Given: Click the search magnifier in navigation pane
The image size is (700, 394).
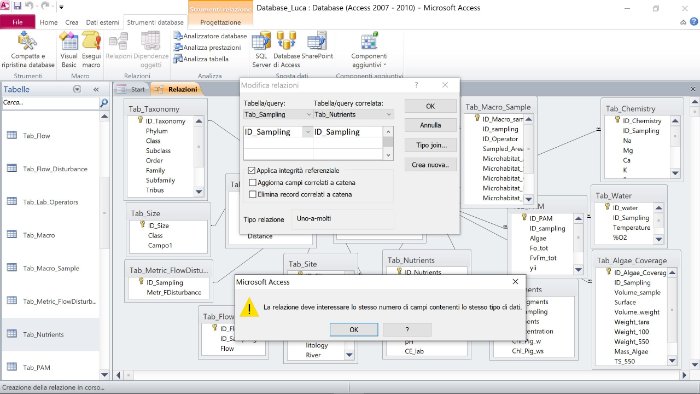Looking at the screenshot, I should pyautogui.click(x=104, y=103).
